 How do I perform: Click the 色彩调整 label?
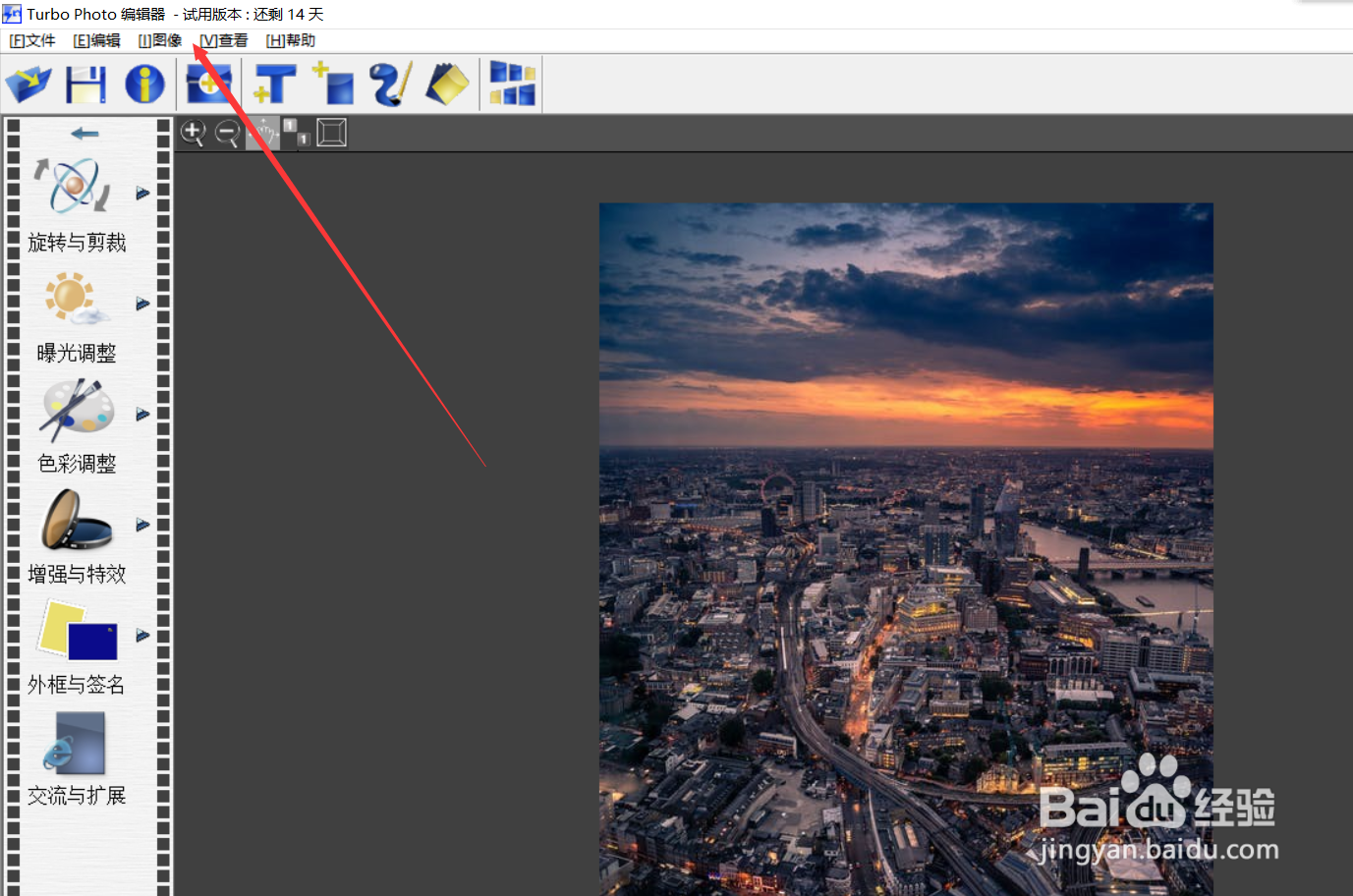(77, 464)
